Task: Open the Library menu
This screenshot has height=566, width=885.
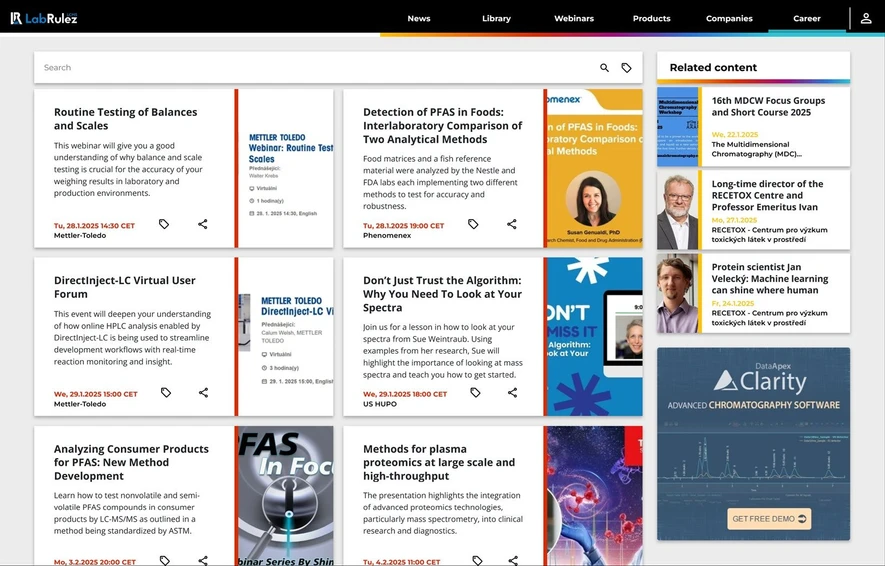Action: [x=496, y=18]
